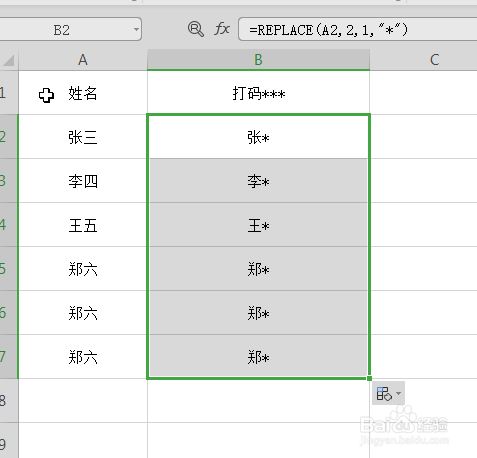Click cell B1 containing 打码***

click(x=258, y=93)
